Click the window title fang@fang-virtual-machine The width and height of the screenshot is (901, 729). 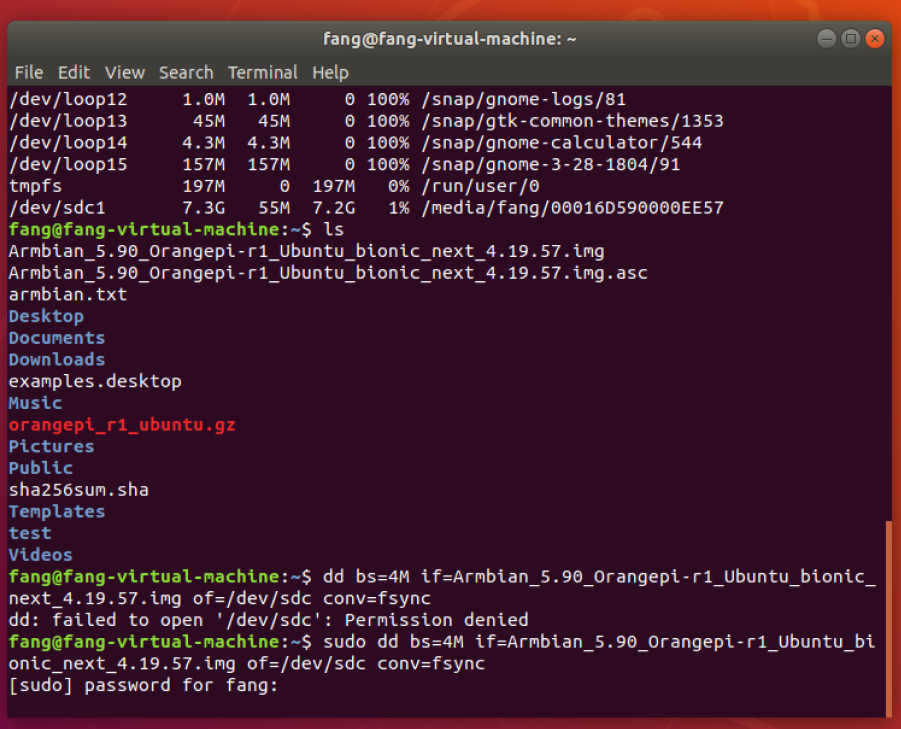coord(449,38)
